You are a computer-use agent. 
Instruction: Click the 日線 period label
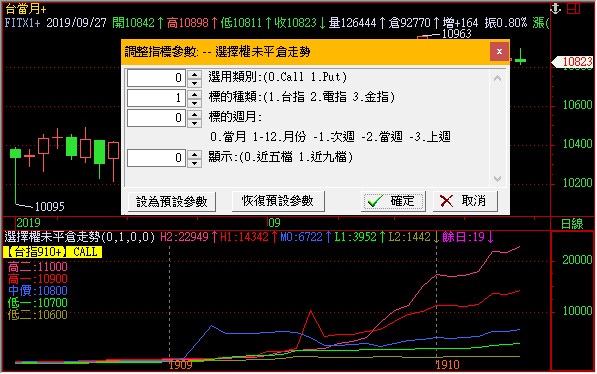point(572,224)
